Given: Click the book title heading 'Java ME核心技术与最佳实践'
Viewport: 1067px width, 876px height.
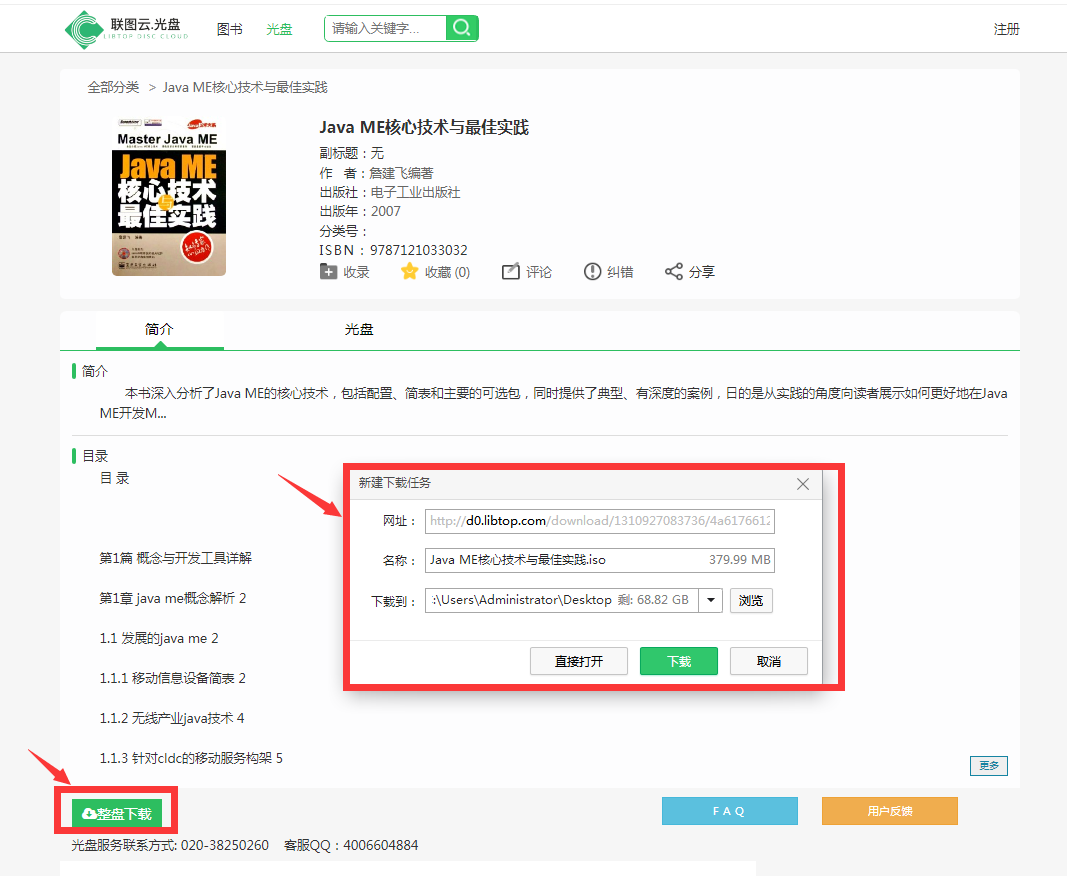Looking at the screenshot, I should click(424, 127).
